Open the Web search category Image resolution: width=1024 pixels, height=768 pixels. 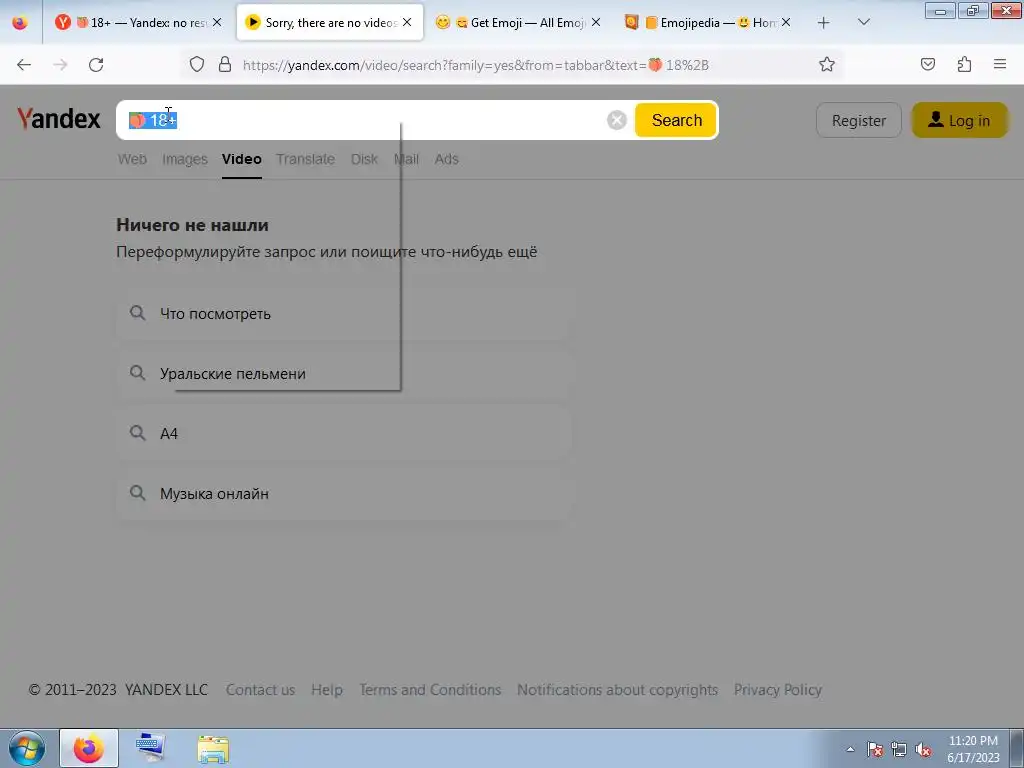tap(132, 159)
